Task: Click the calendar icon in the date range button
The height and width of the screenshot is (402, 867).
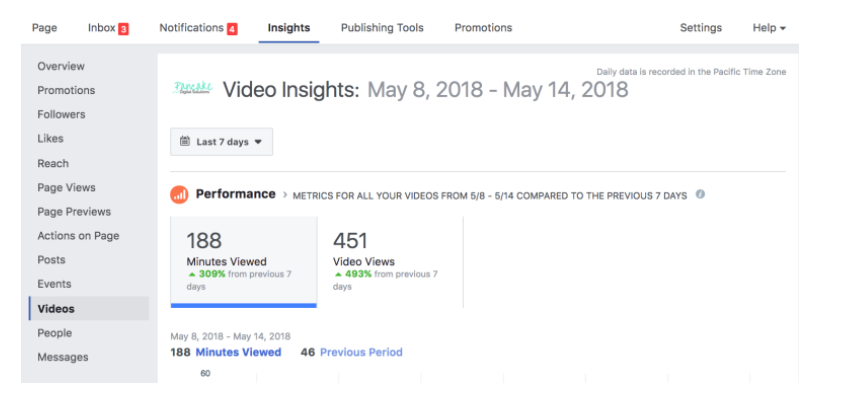Action: click(185, 142)
